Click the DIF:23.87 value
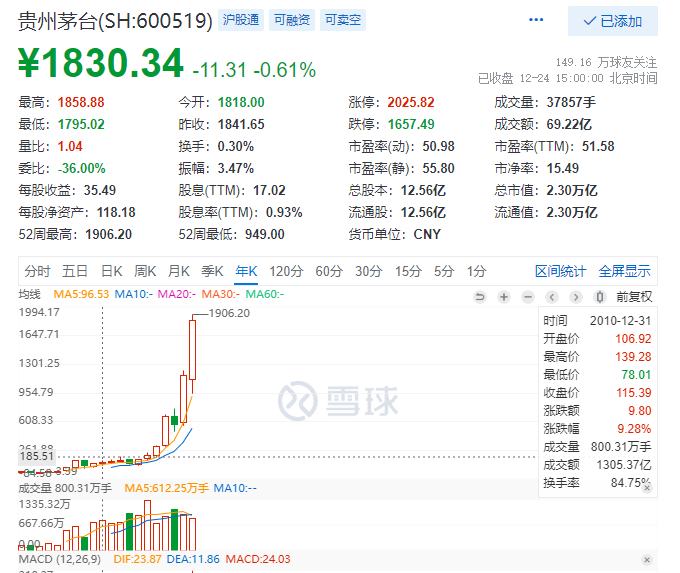680x573 pixels. [137, 559]
